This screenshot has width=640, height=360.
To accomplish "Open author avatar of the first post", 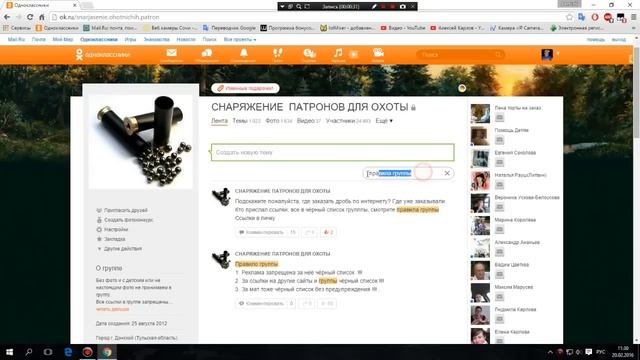I will click(221, 197).
